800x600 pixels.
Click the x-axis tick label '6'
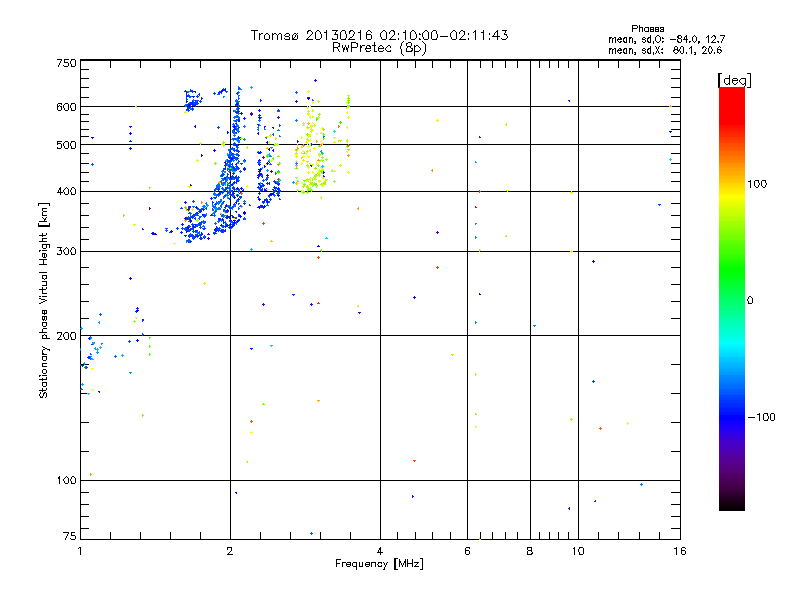pyautogui.click(x=467, y=551)
